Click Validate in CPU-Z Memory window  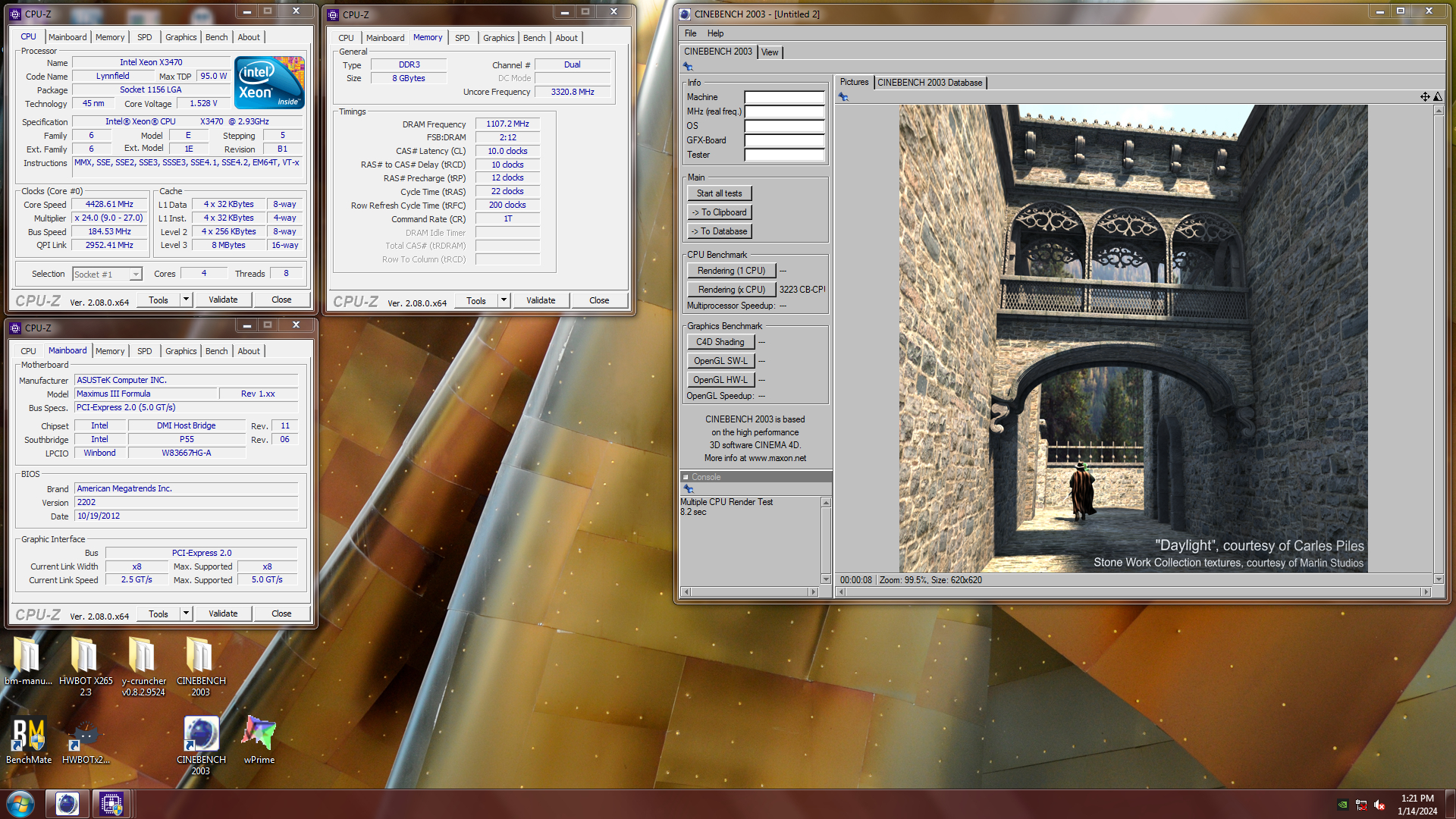click(541, 300)
